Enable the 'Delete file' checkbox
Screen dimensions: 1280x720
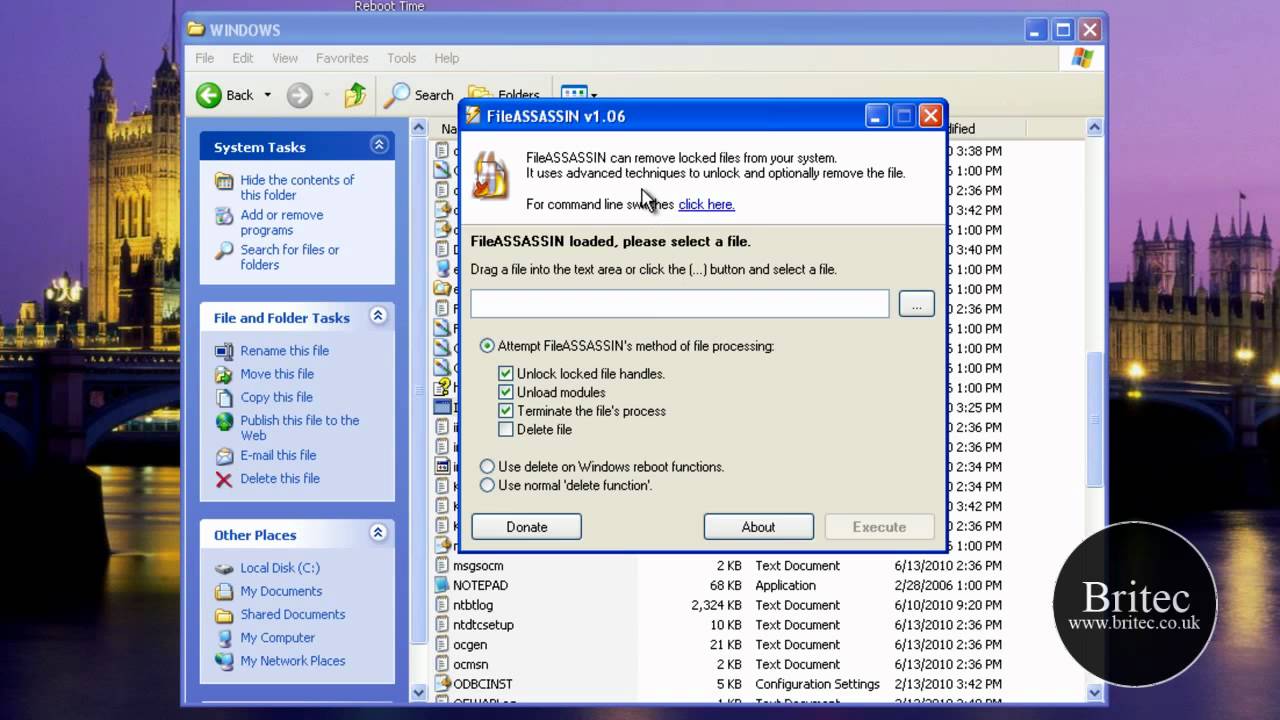pyautogui.click(x=506, y=429)
